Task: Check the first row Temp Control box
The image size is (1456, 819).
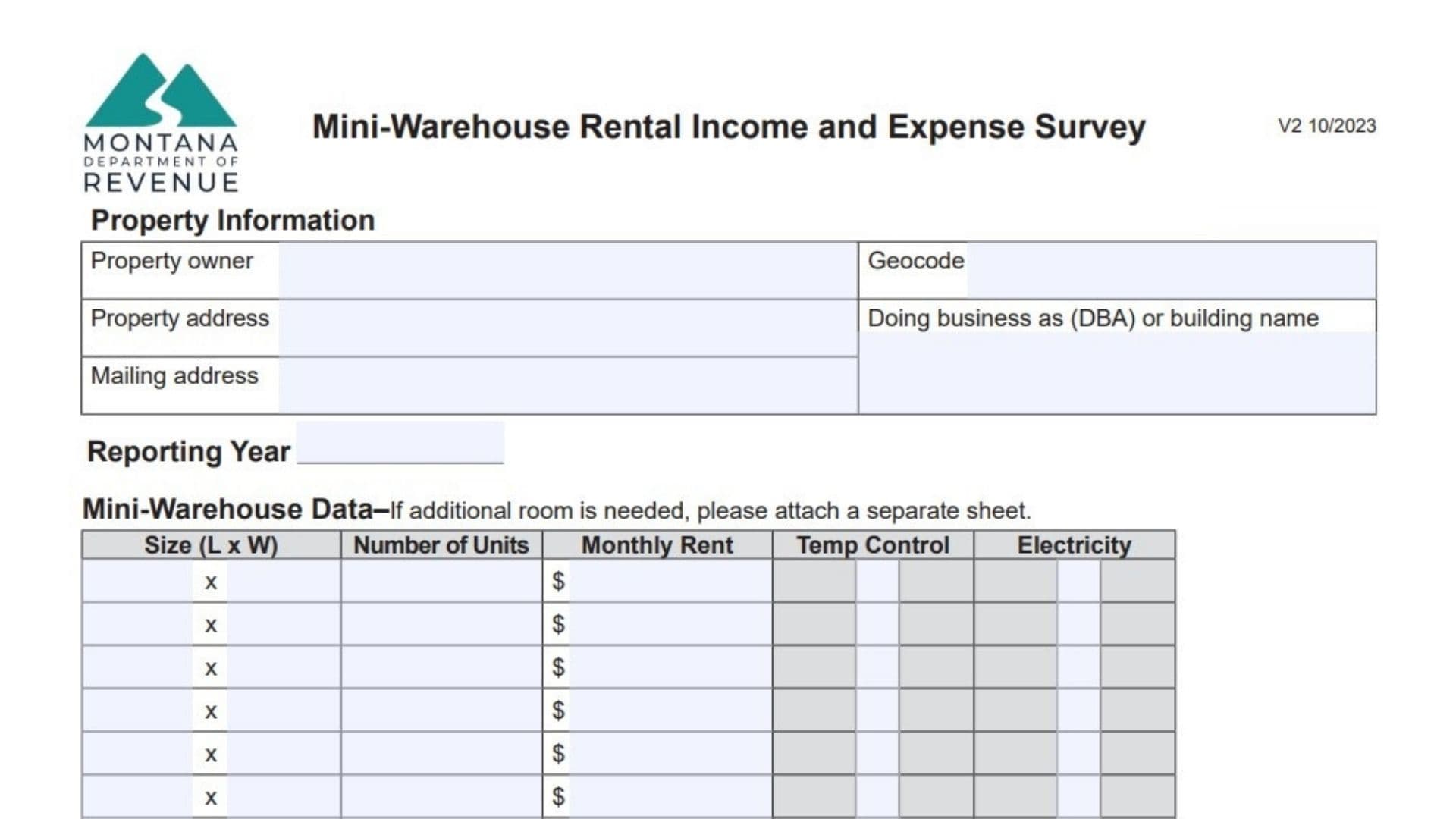Action: click(x=877, y=582)
